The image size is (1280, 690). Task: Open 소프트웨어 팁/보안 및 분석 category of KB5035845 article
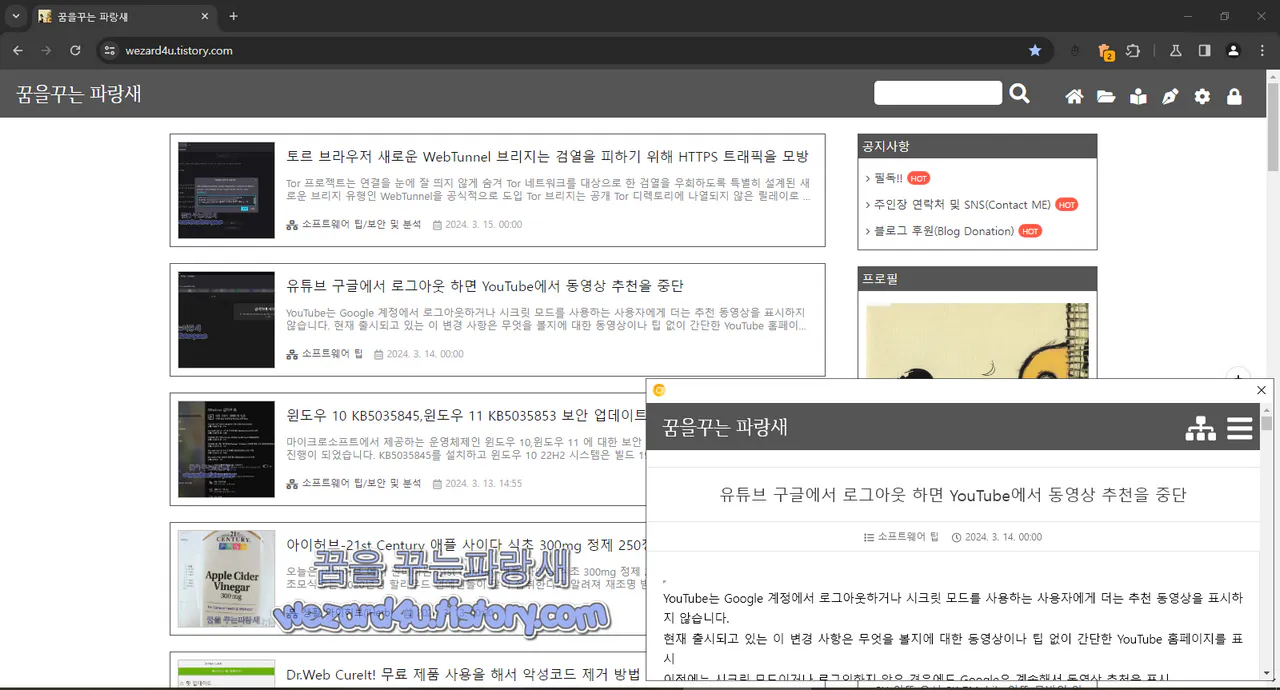point(361,483)
